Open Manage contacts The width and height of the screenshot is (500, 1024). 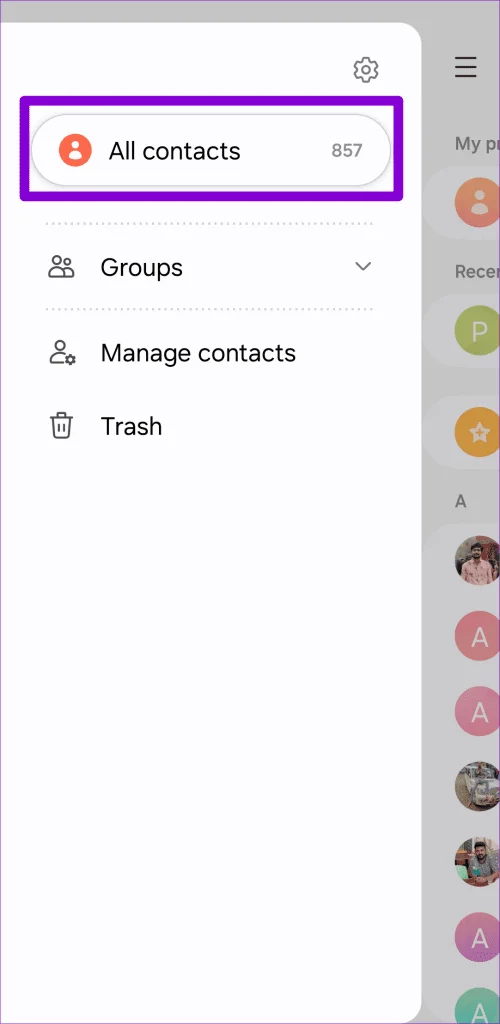tap(198, 353)
